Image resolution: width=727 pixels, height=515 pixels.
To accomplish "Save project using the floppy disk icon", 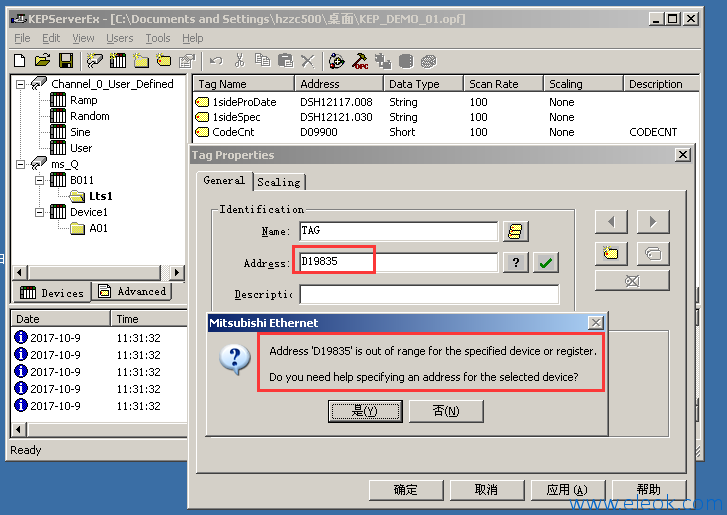I will [66, 61].
